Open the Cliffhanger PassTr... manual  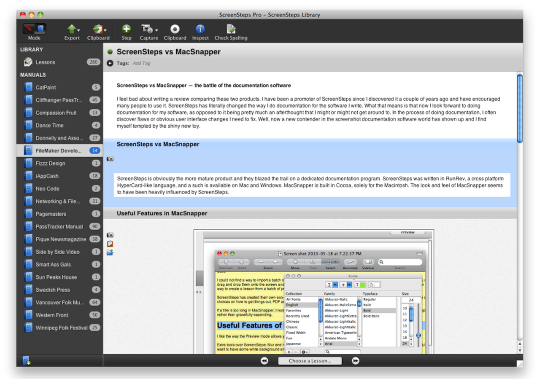point(59,100)
